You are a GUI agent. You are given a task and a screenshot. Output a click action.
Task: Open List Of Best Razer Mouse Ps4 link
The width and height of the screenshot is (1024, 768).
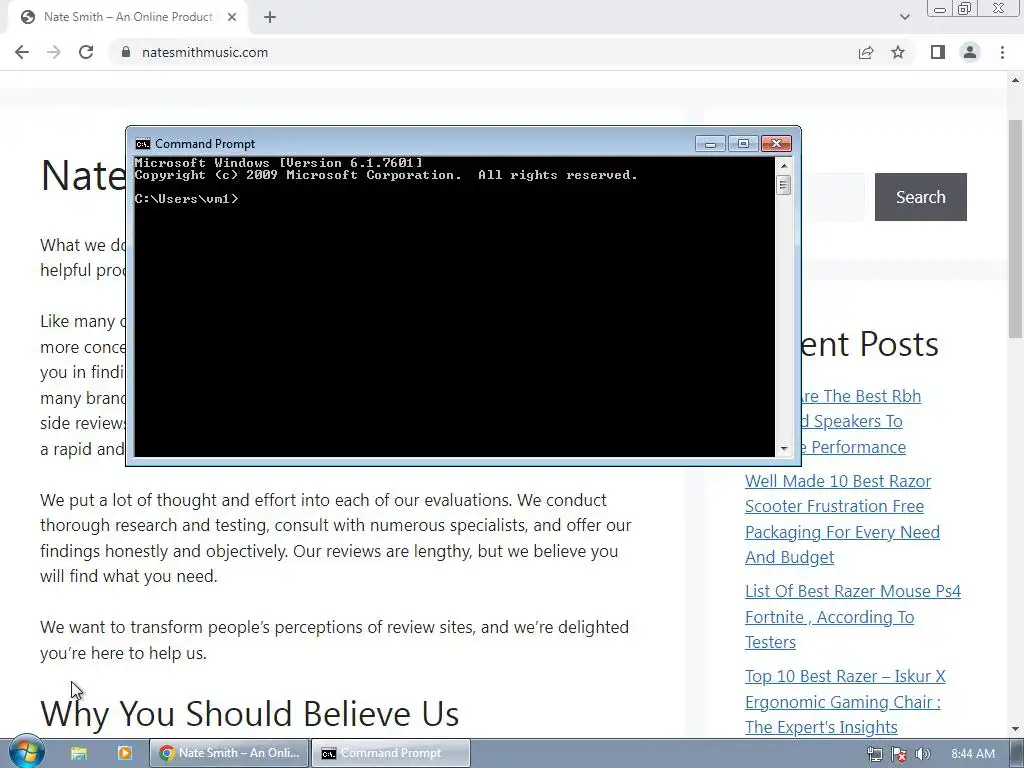coord(853,616)
